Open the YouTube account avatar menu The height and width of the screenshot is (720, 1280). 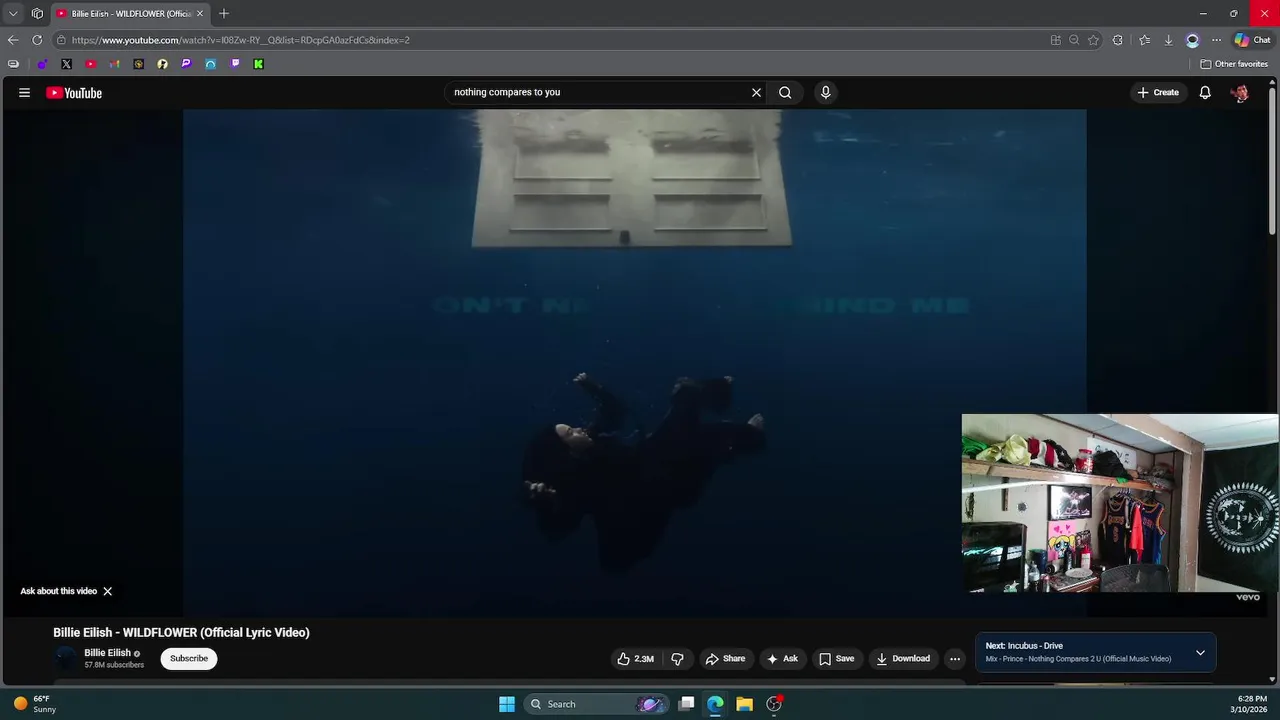point(1240,93)
